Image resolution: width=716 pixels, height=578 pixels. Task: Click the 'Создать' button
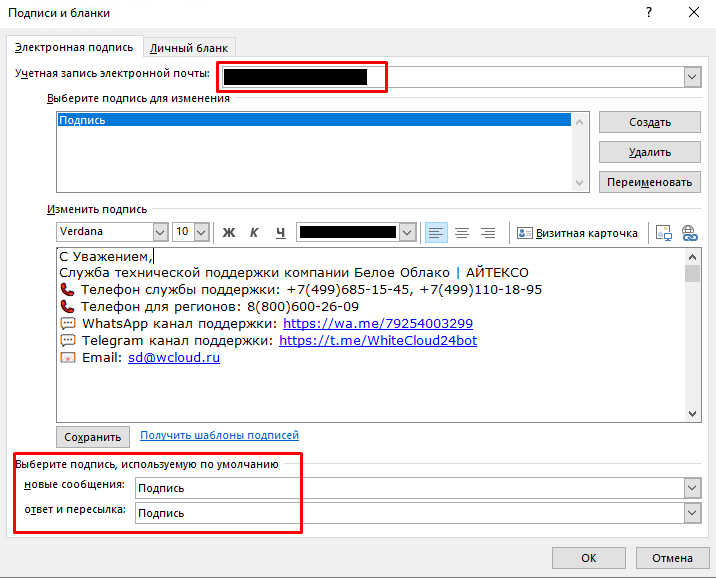pyautogui.click(x=649, y=122)
